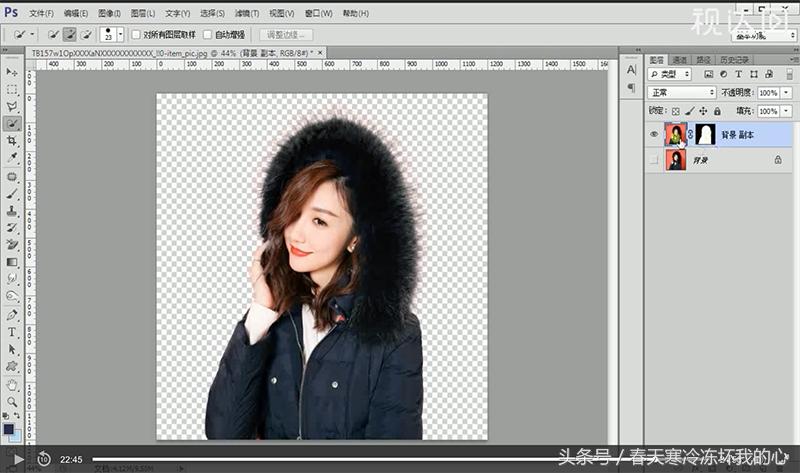Image resolution: width=800 pixels, height=473 pixels.
Task: Select the Hand tool
Action: pos(12,384)
